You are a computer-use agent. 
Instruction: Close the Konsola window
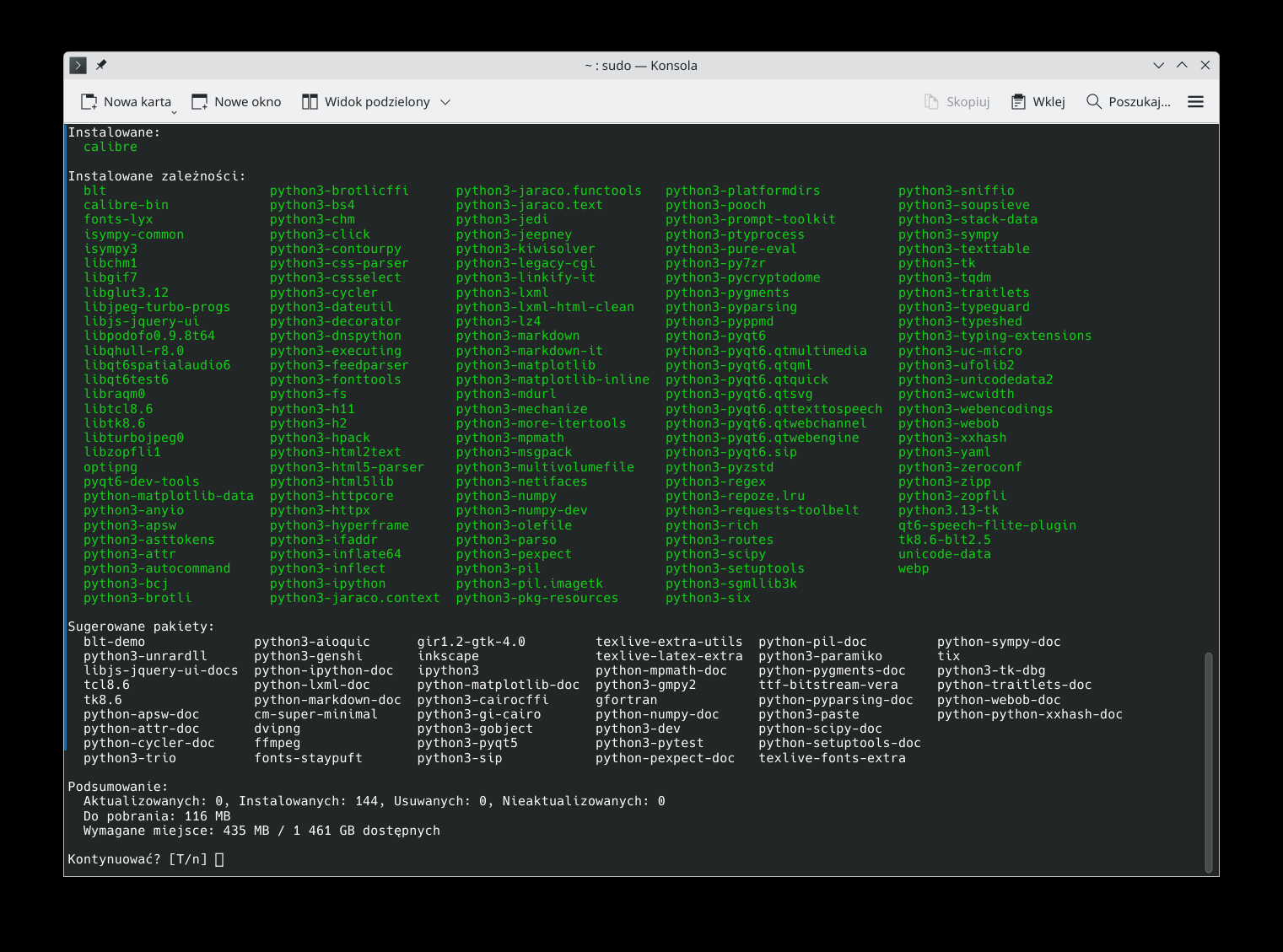1205,65
